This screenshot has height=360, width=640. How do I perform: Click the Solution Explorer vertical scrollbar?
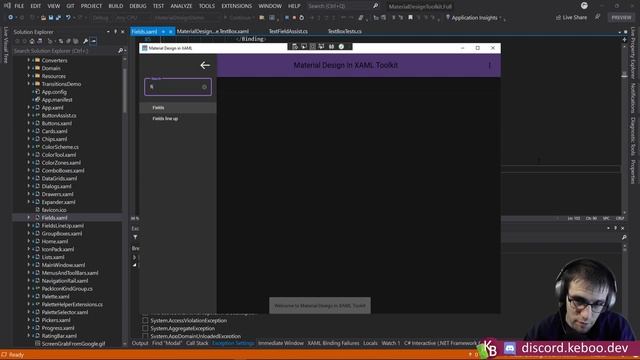point(124,92)
